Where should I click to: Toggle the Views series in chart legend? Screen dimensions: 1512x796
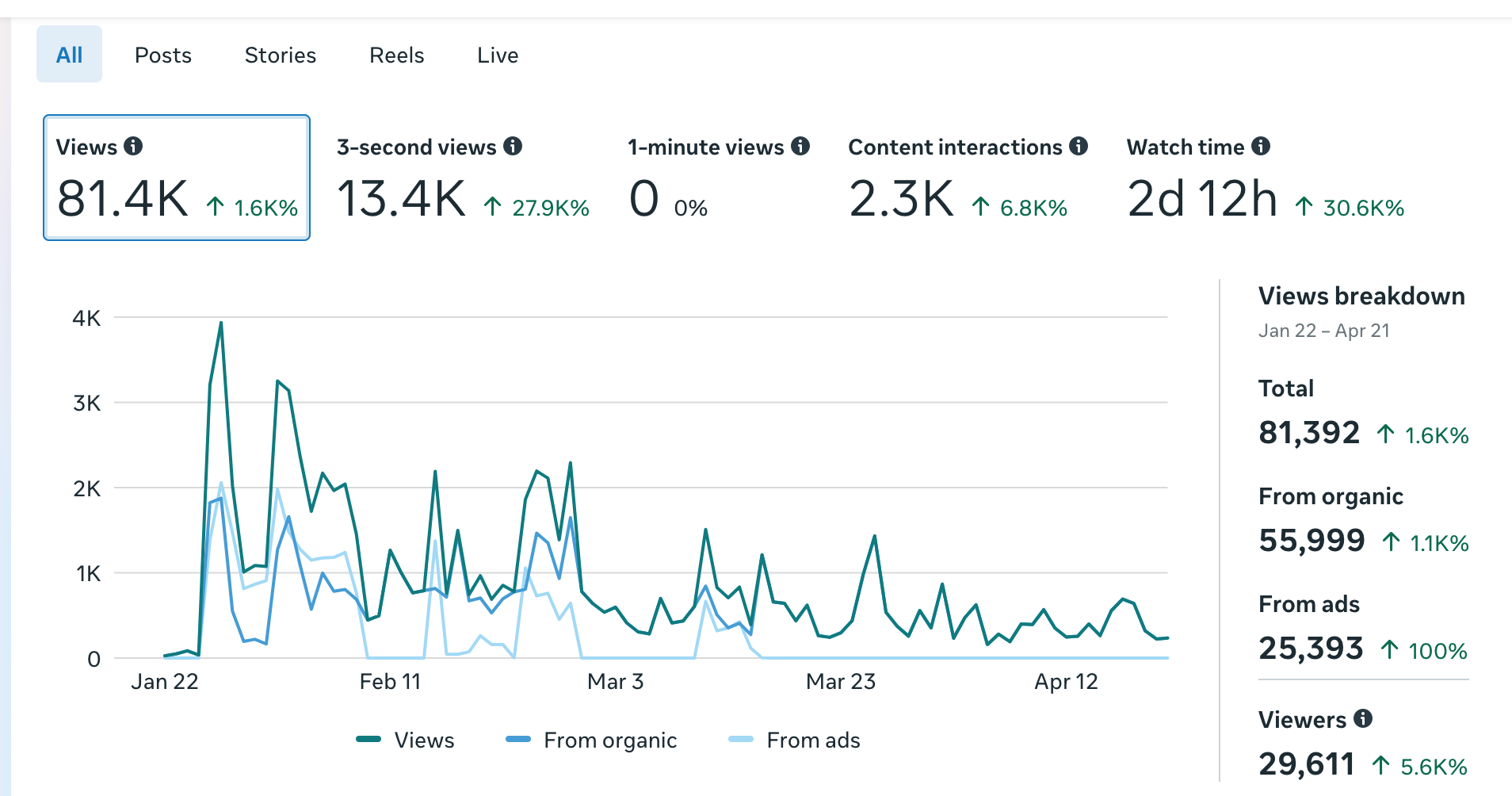tap(406, 740)
